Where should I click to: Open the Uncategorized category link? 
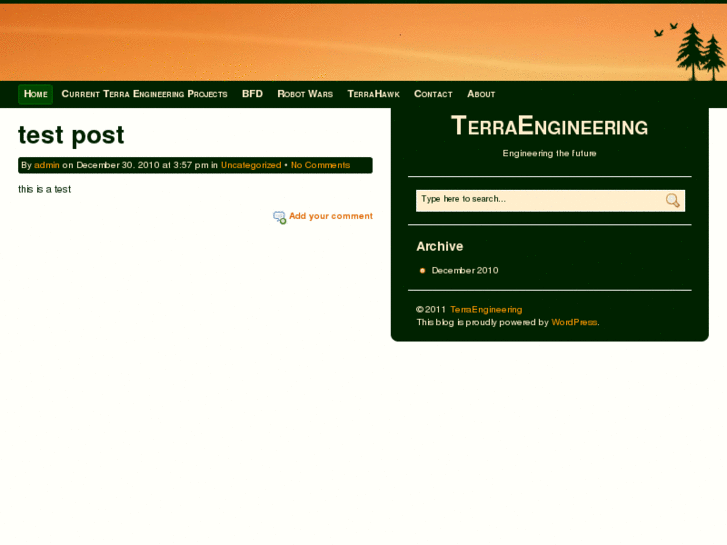tap(251, 165)
